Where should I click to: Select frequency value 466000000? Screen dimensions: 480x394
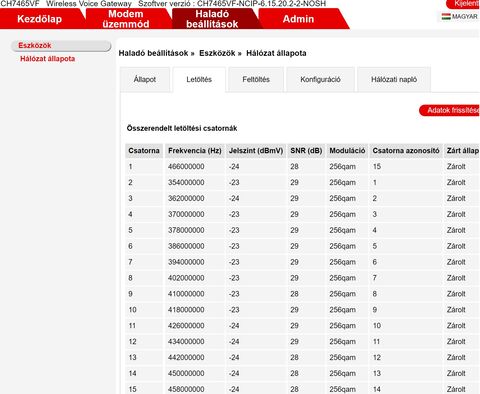[186, 167]
